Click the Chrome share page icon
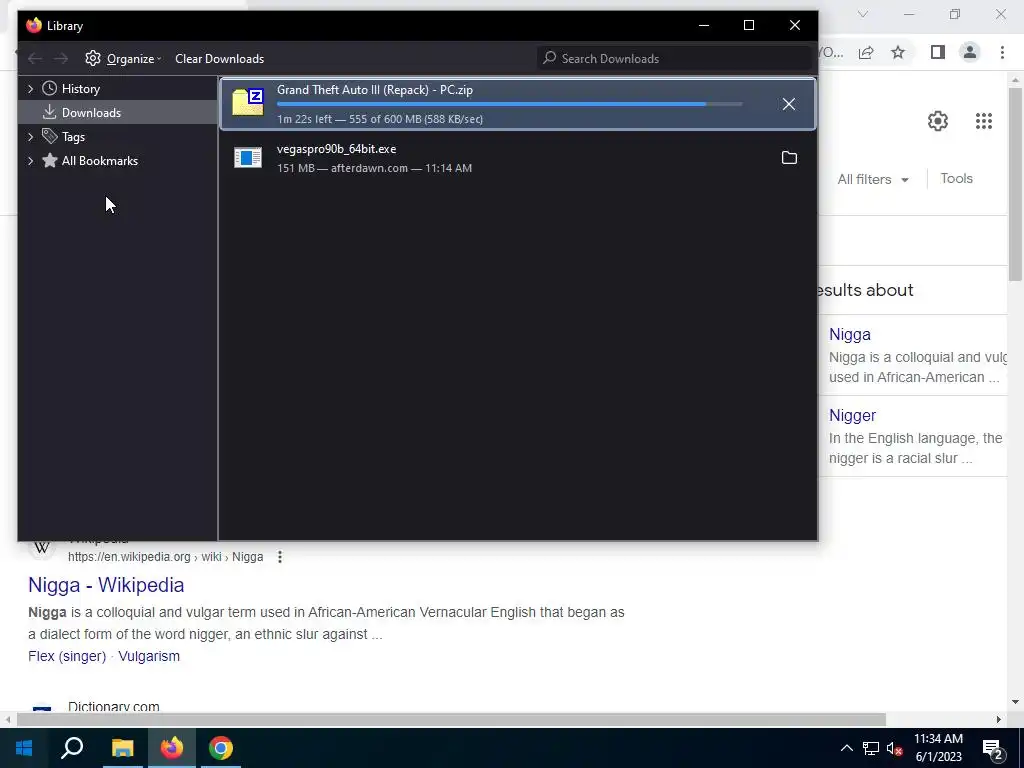 866,52
